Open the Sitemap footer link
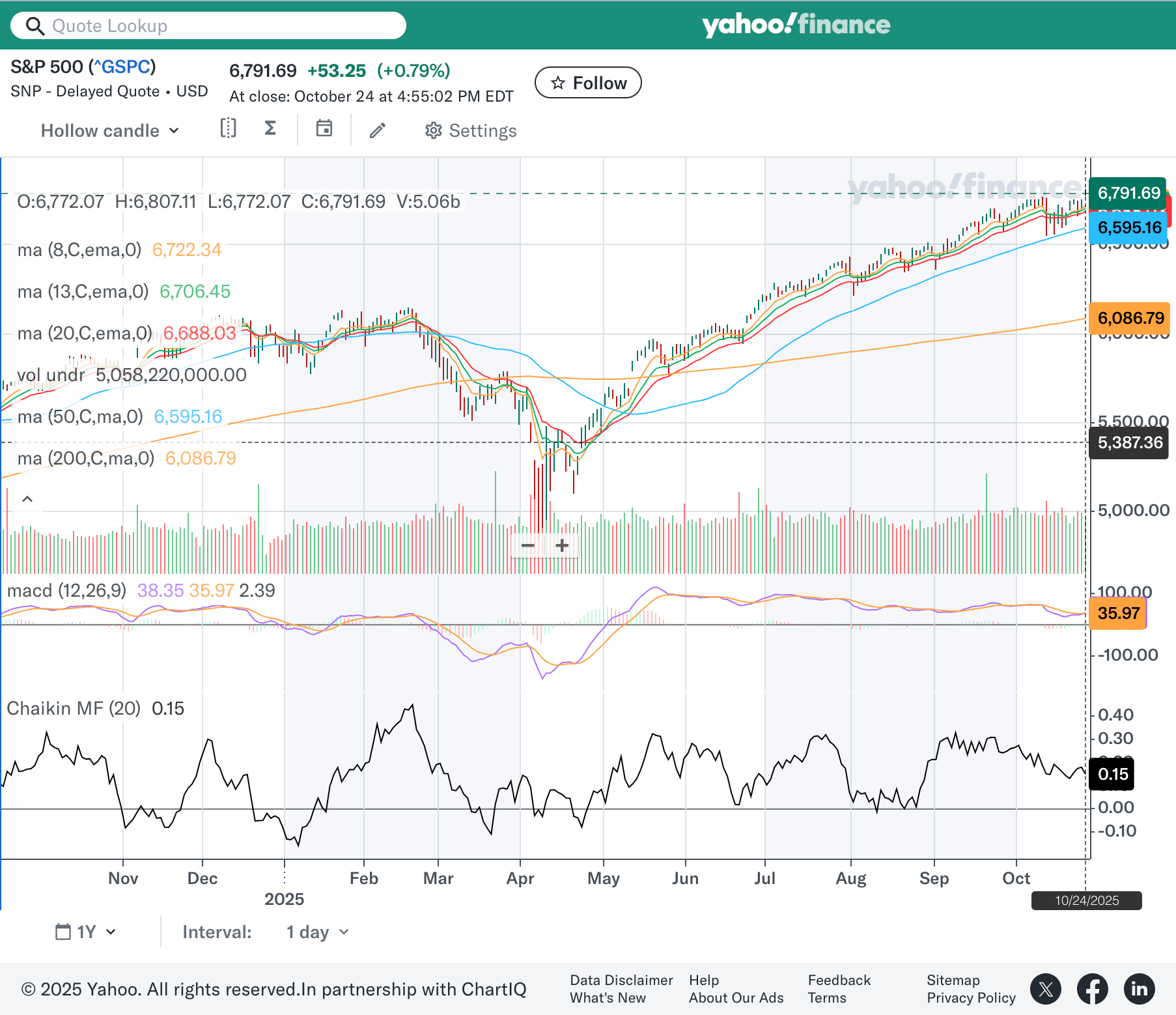This screenshot has height=1015, width=1176. [953, 980]
